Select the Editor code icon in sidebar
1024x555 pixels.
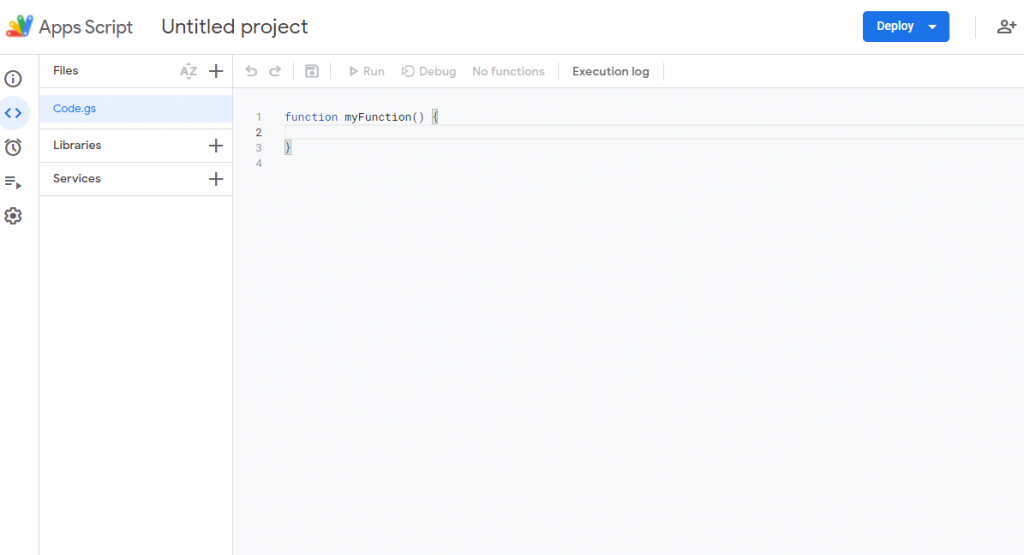coord(13,113)
